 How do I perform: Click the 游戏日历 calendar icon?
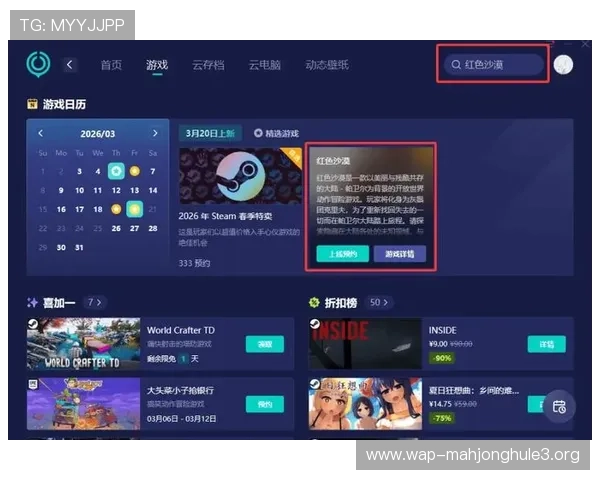point(33,104)
